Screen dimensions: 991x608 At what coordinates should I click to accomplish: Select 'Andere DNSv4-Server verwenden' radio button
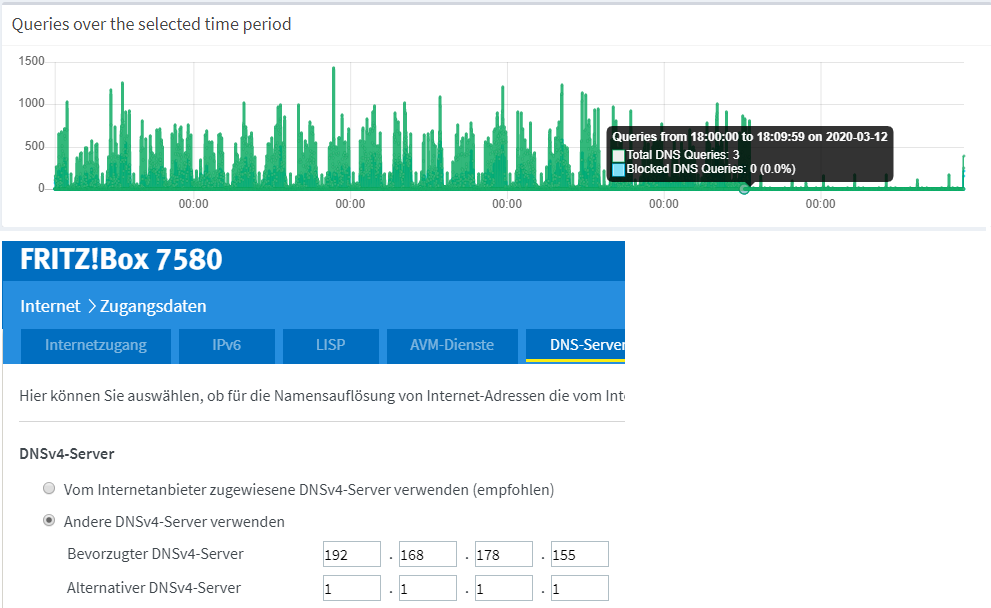click(49, 520)
